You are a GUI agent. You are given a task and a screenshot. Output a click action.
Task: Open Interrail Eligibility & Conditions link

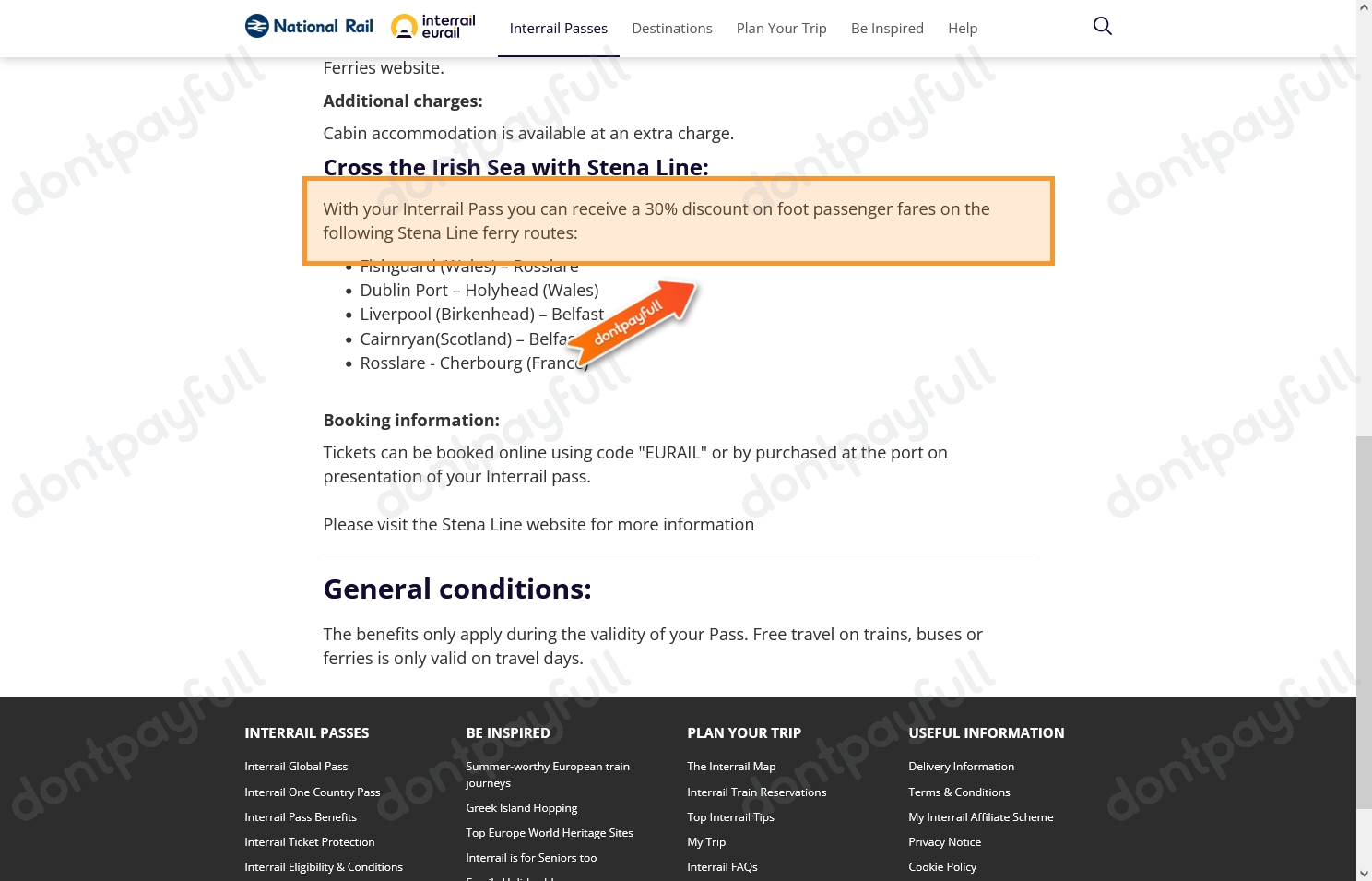point(324,867)
